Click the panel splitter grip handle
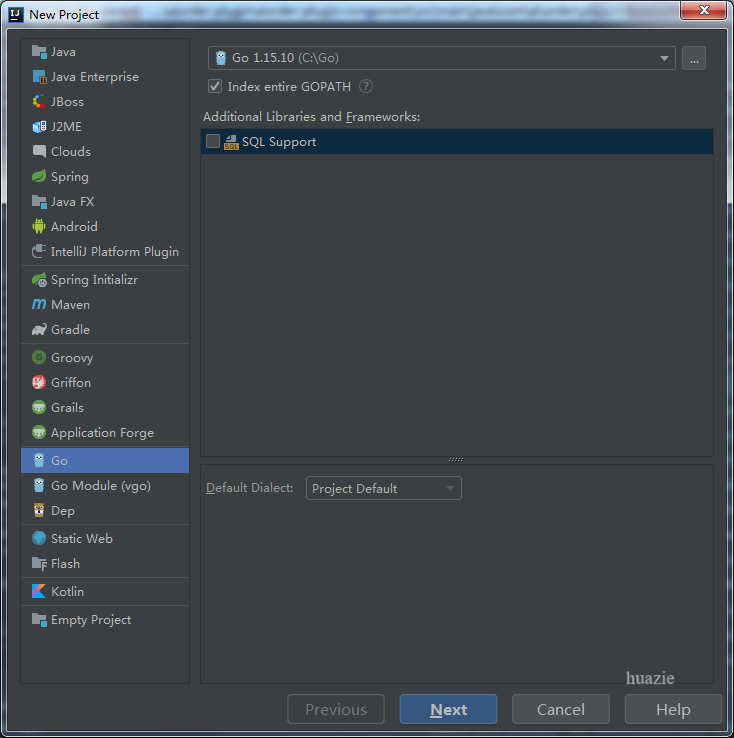 [x=456, y=459]
